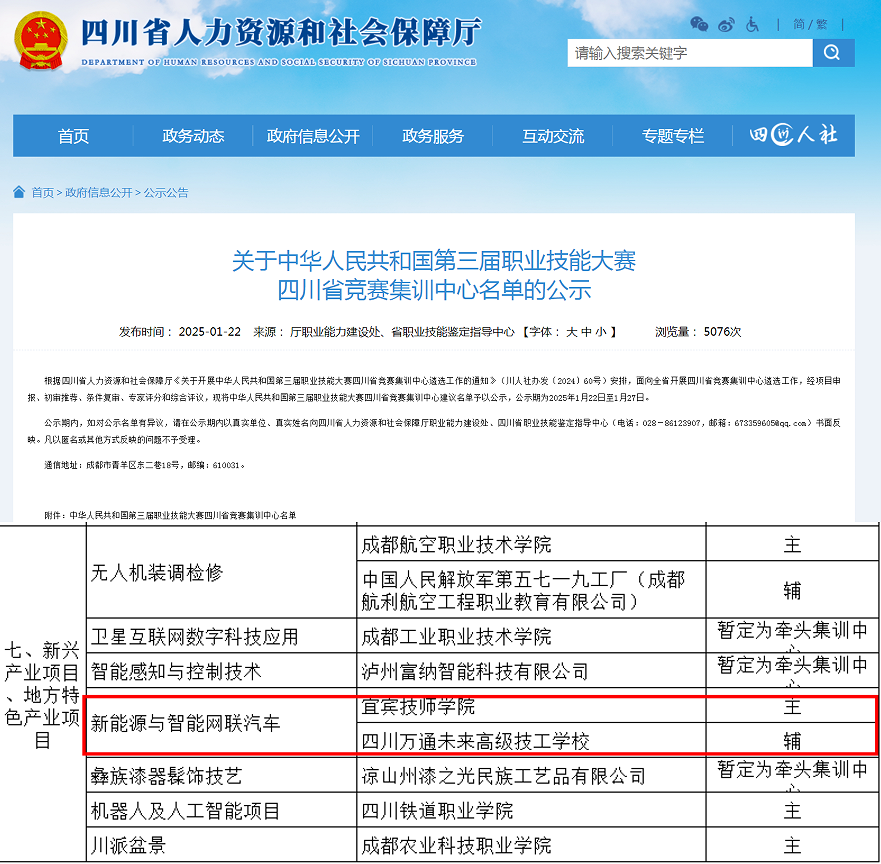Set font size to medium (中)
The height and width of the screenshot is (864, 881).
(586, 332)
